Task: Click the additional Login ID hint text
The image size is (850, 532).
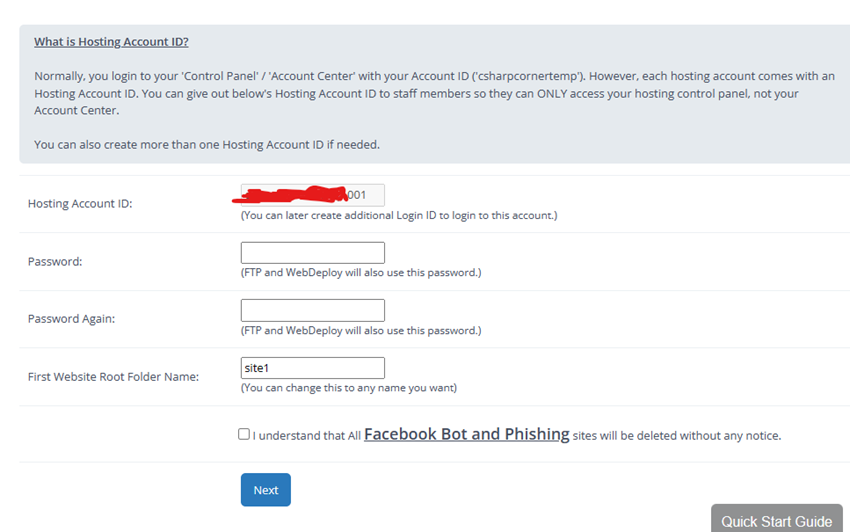Action: click(398, 215)
